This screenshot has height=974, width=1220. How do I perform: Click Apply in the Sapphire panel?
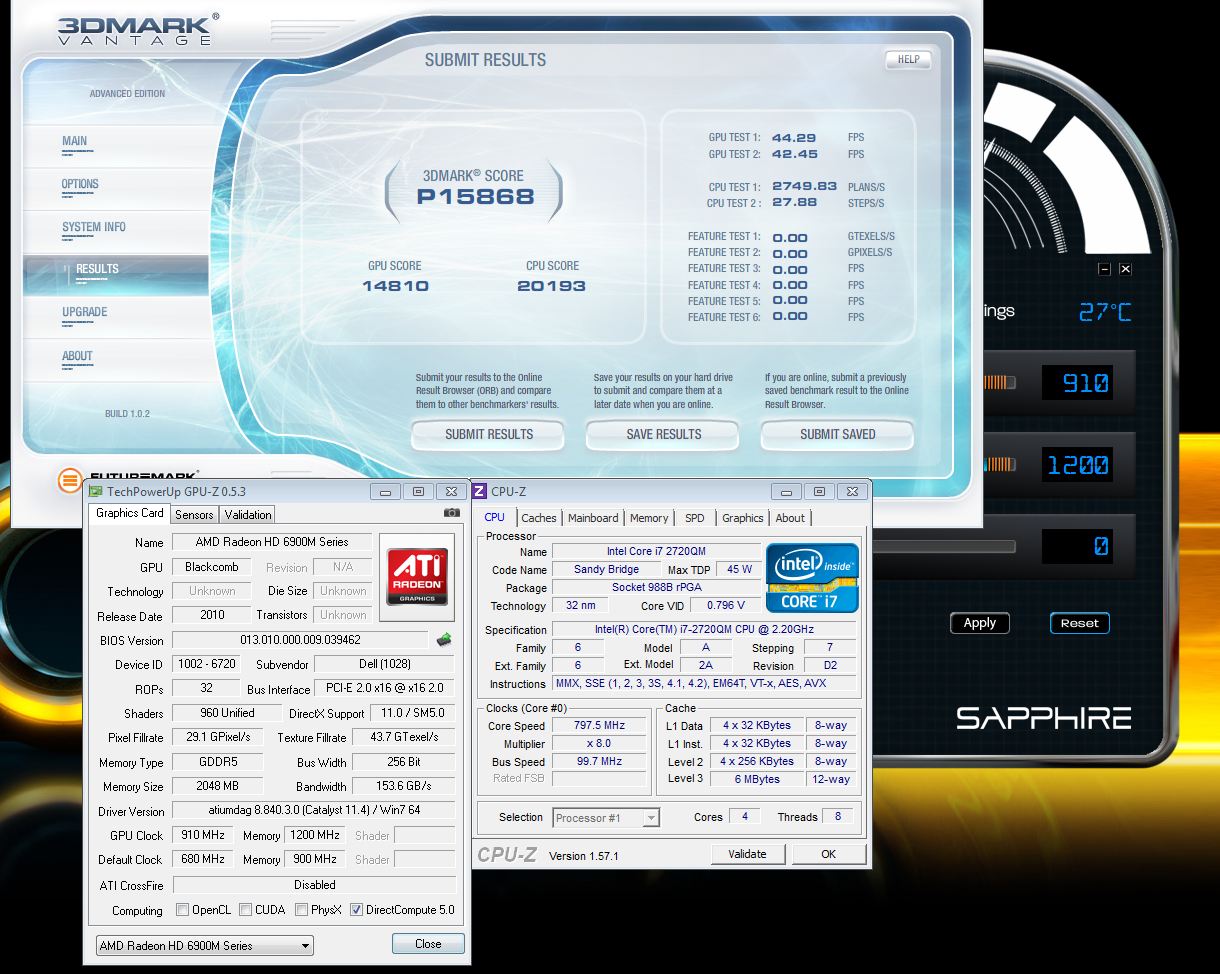coord(980,623)
